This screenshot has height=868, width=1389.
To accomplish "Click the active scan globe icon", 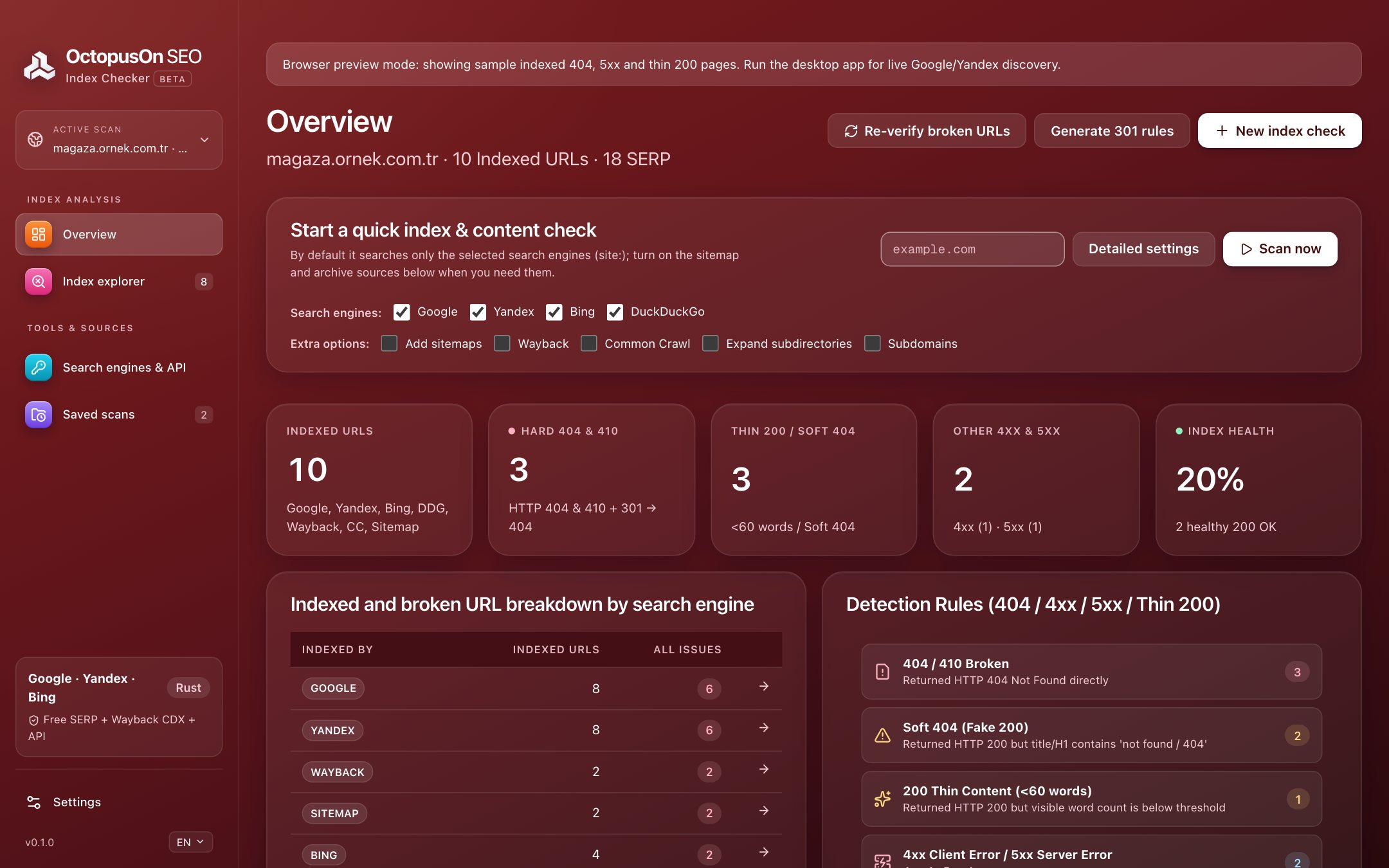I will click(35, 139).
